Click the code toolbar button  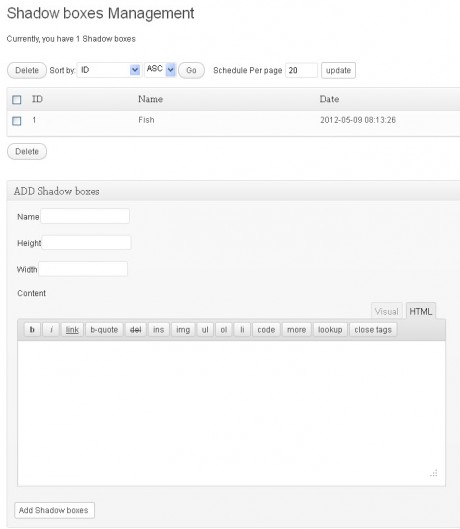266,329
